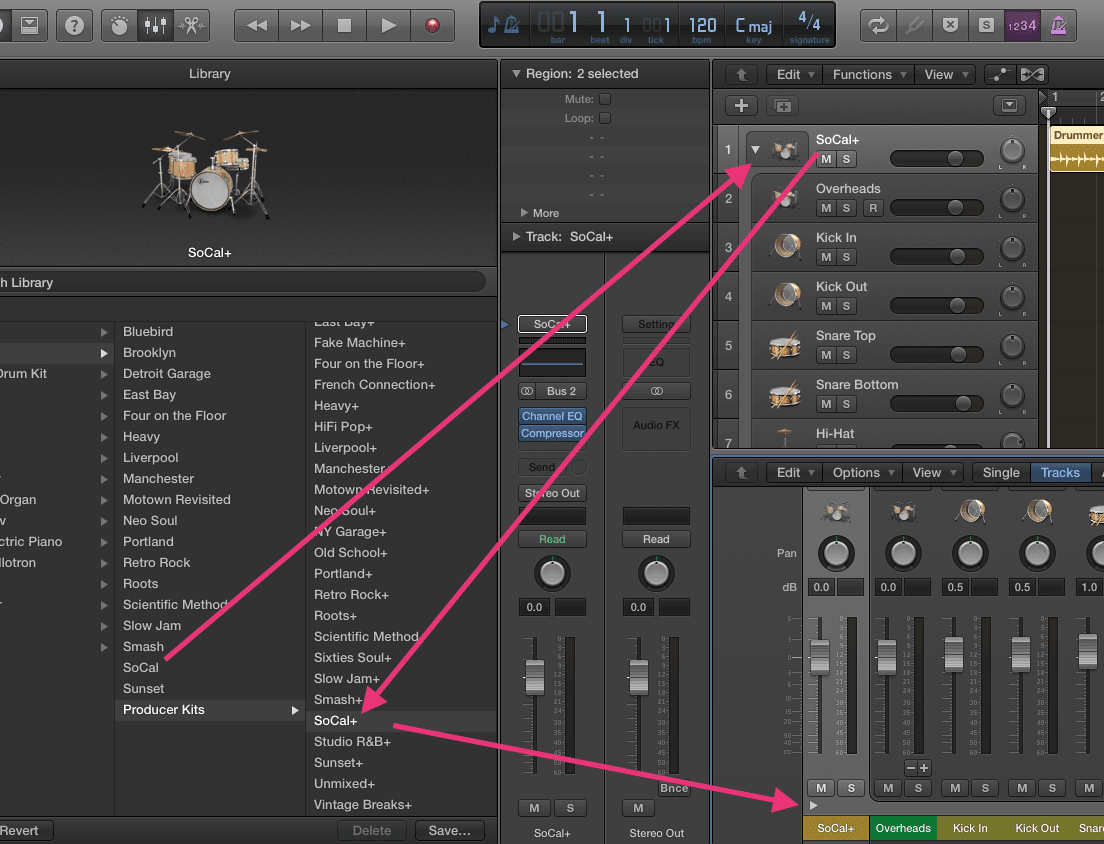Screen dimensions: 1104x844
Task: Toggle the Cycle mode button
Action: pyautogui.click(x=878, y=26)
